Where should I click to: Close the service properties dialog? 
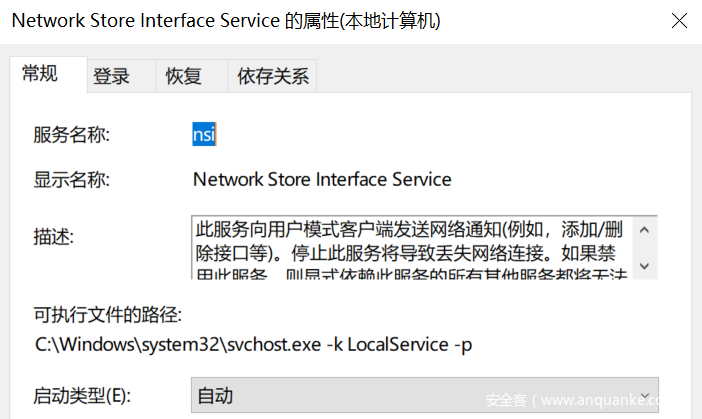[x=679, y=20]
